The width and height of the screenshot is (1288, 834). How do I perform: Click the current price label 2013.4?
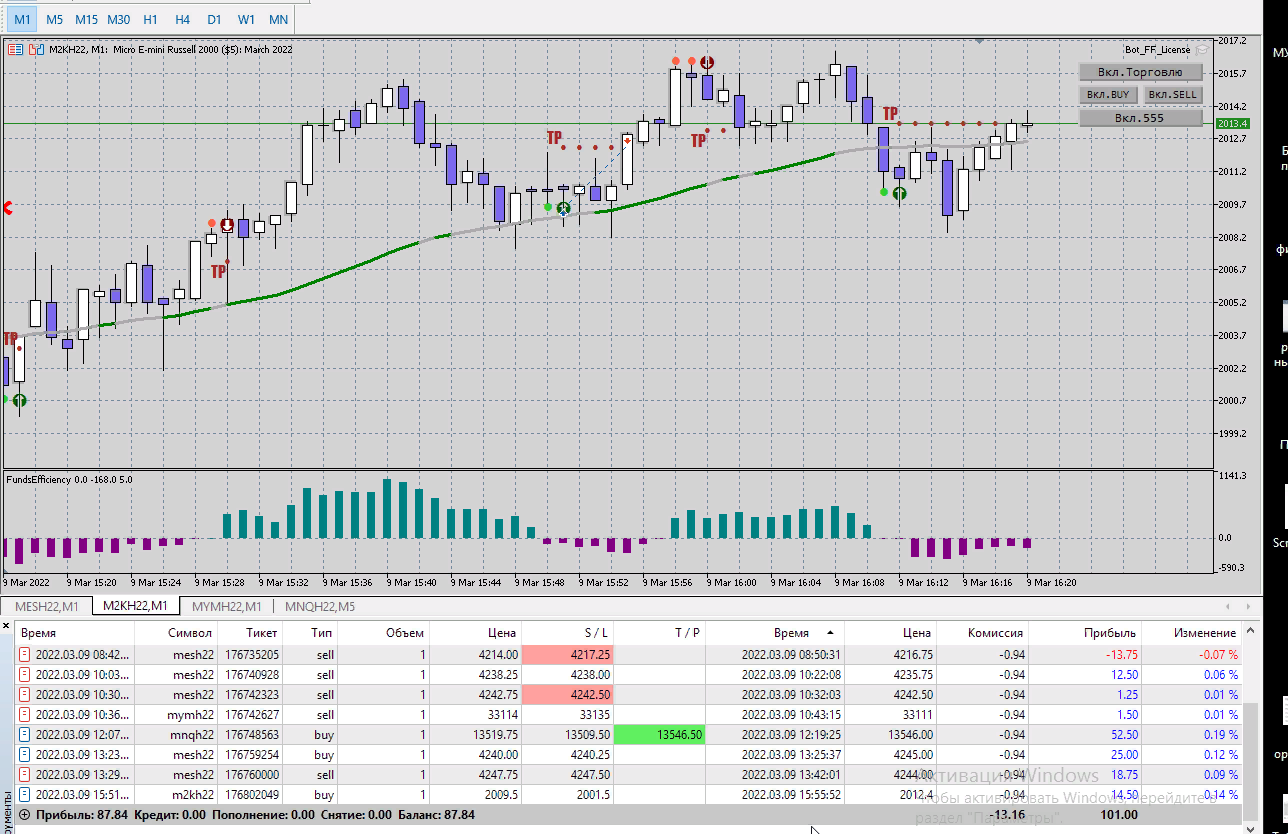1233,123
